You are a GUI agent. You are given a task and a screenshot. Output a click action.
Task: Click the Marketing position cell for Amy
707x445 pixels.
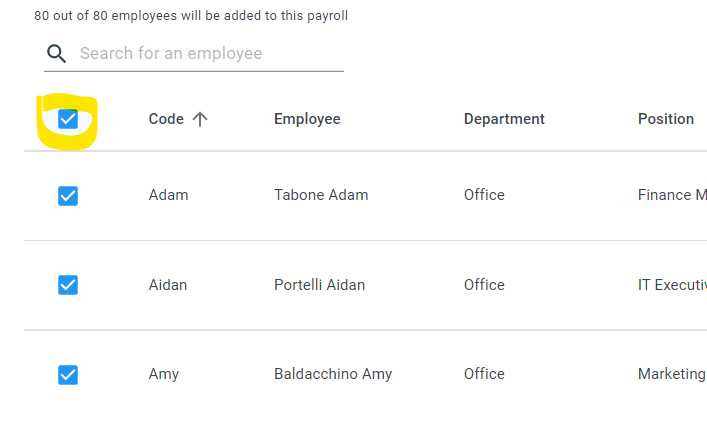[672, 374]
